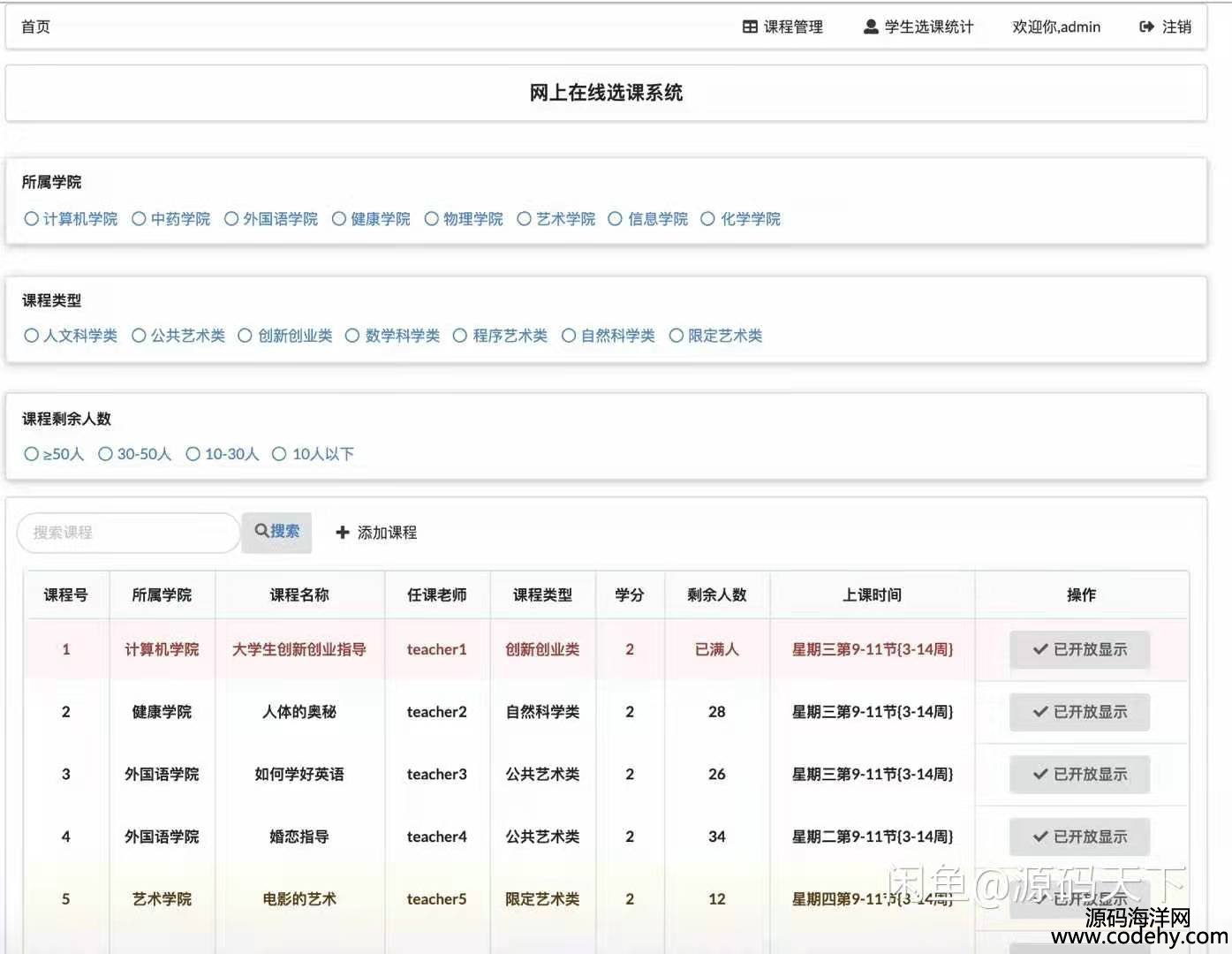Click the checkmark icon on course 2
The image size is (1232, 954).
pos(1039,712)
